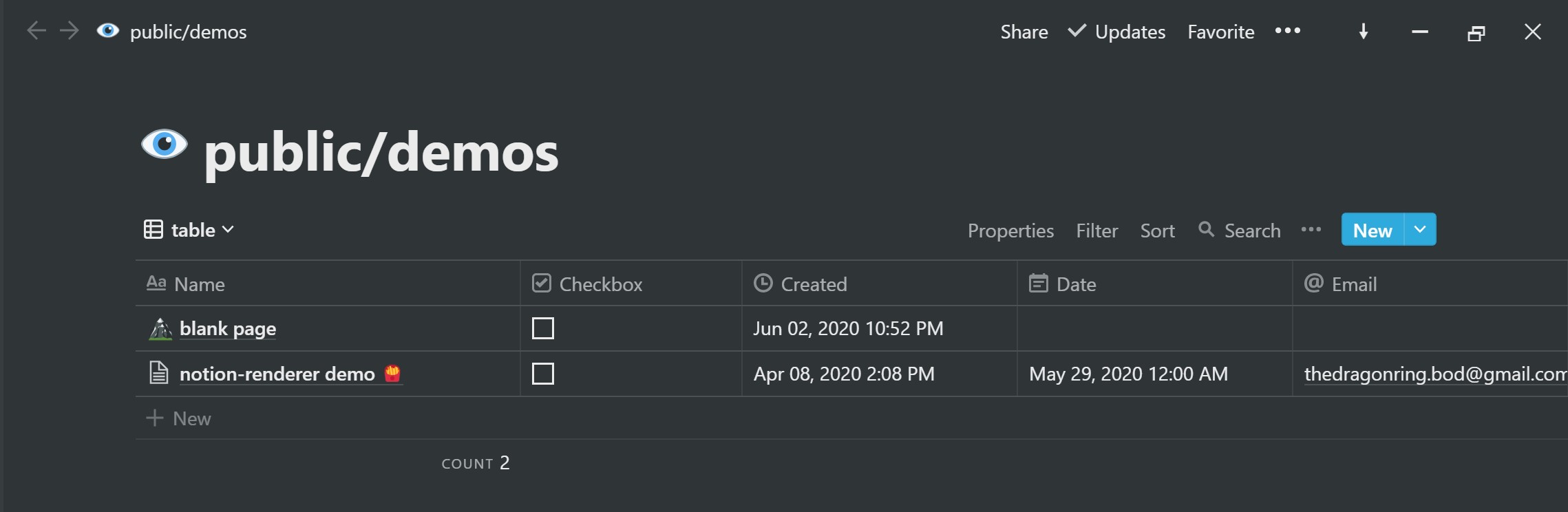Go back with the left arrow icon
This screenshot has height=512, width=1568.
36,31
